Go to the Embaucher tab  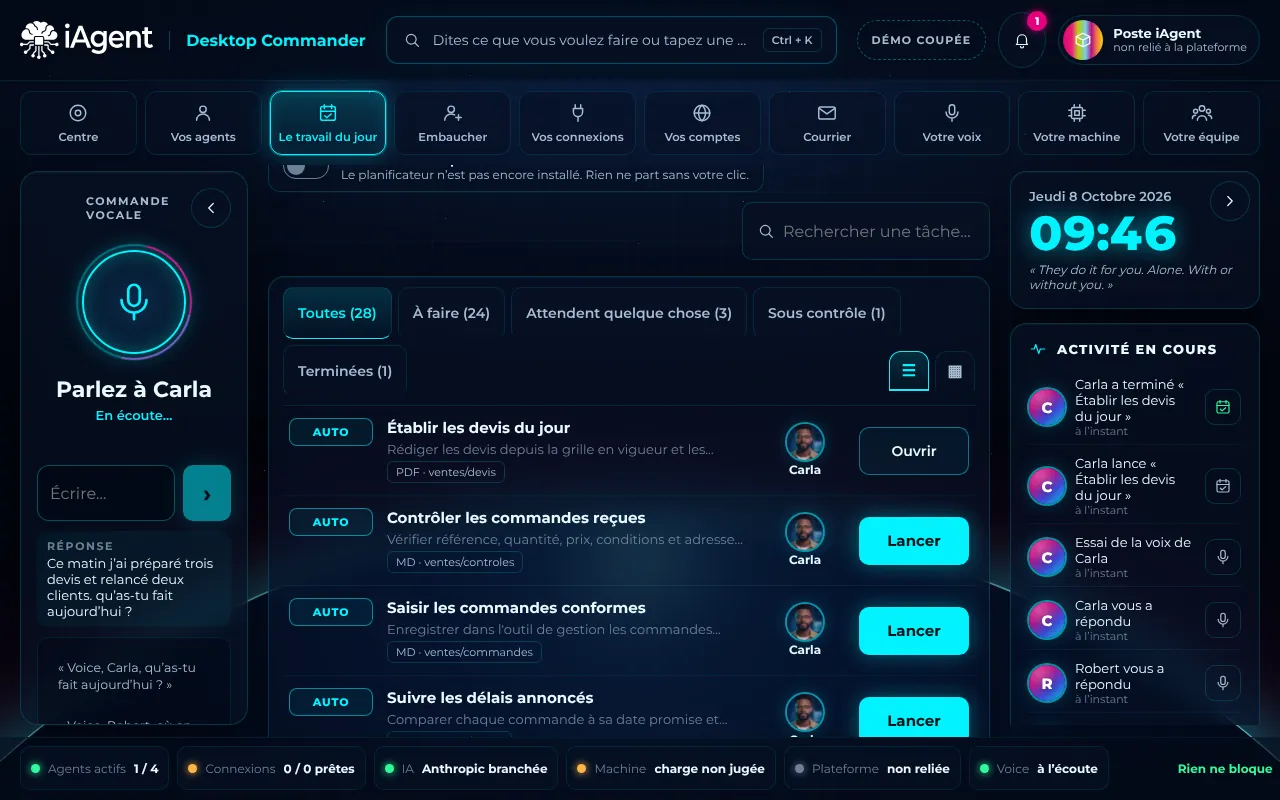click(x=453, y=123)
